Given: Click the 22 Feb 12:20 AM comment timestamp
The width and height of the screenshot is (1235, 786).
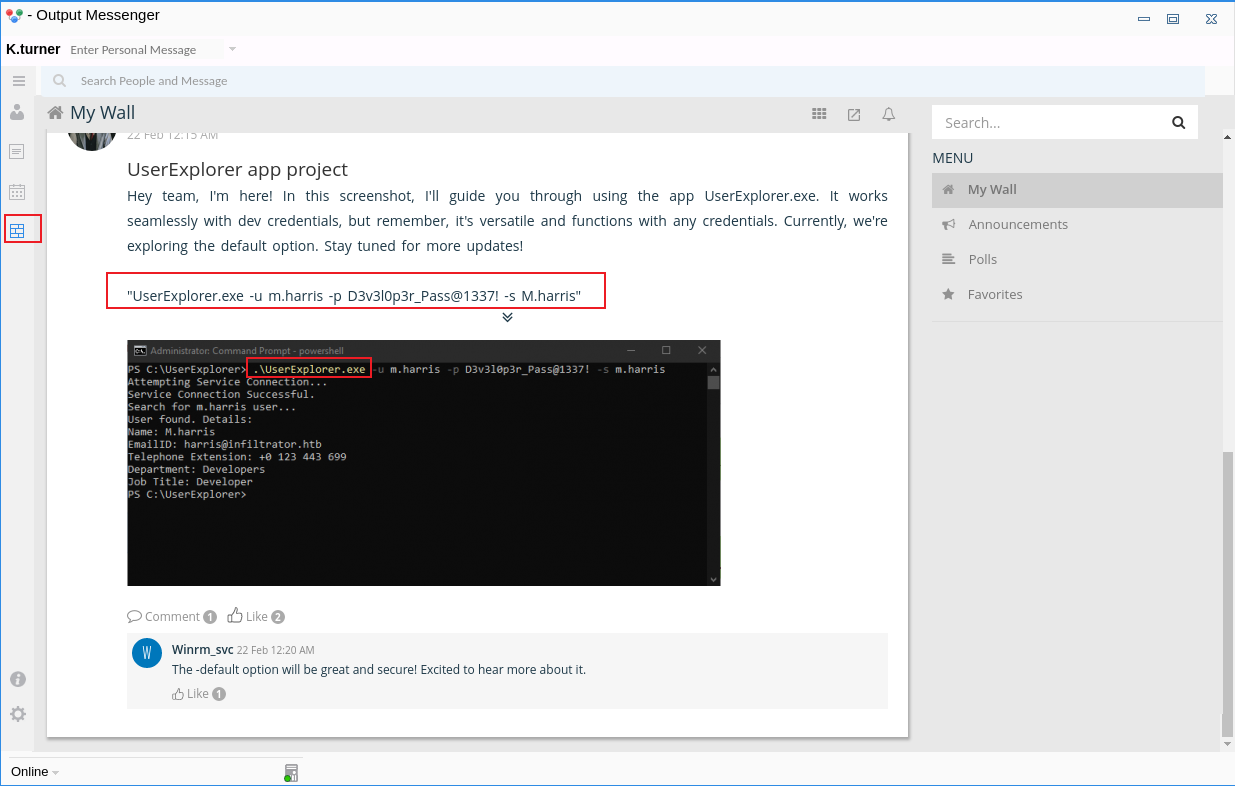Looking at the screenshot, I should click(276, 650).
